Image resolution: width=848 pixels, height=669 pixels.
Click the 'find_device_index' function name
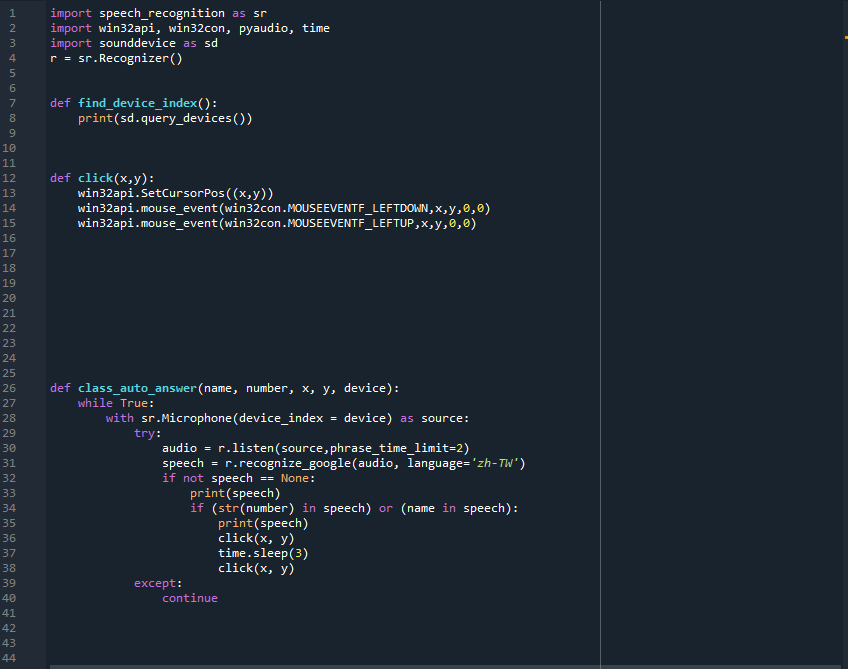(137, 103)
